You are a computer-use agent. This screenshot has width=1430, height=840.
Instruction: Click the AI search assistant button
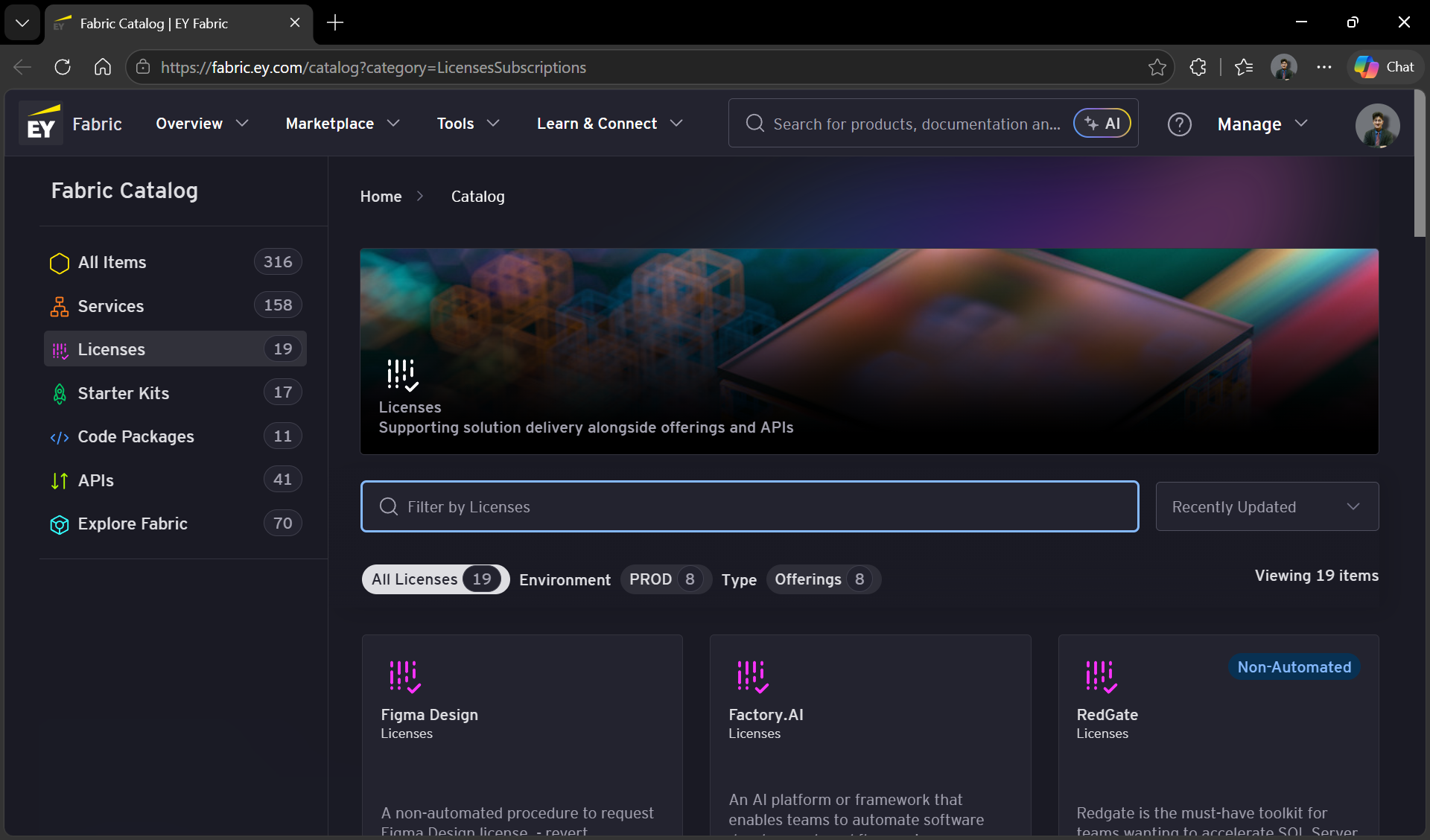[x=1102, y=124]
